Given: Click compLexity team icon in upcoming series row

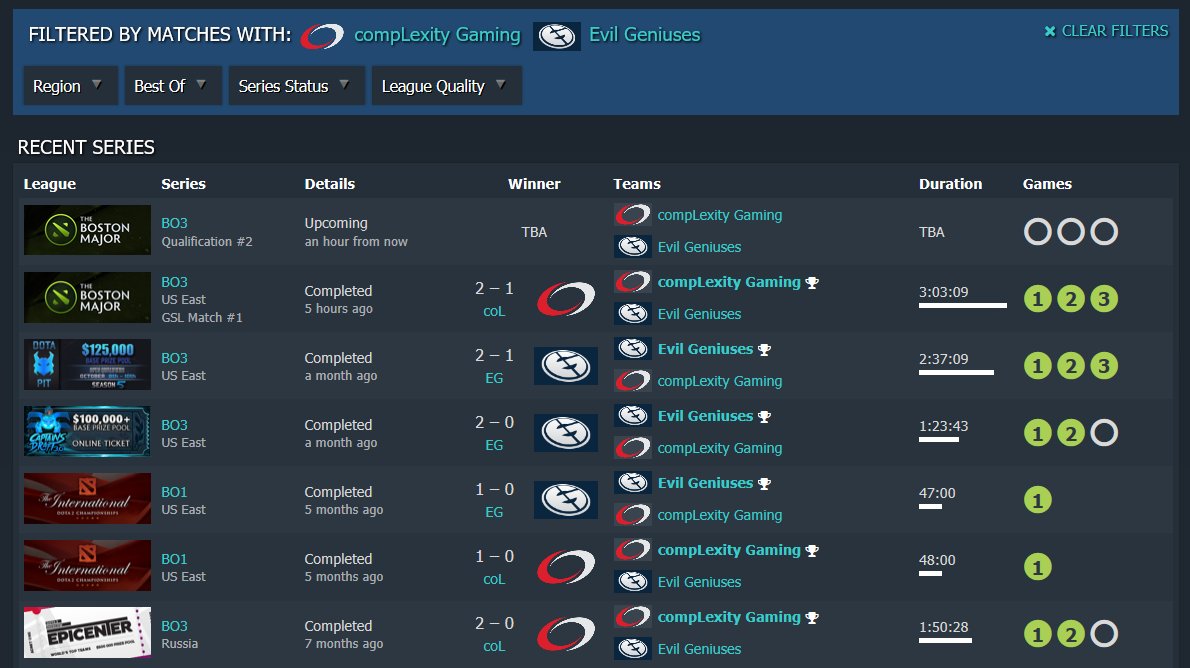Looking at the screenshot, I should [x=632, y=215].
